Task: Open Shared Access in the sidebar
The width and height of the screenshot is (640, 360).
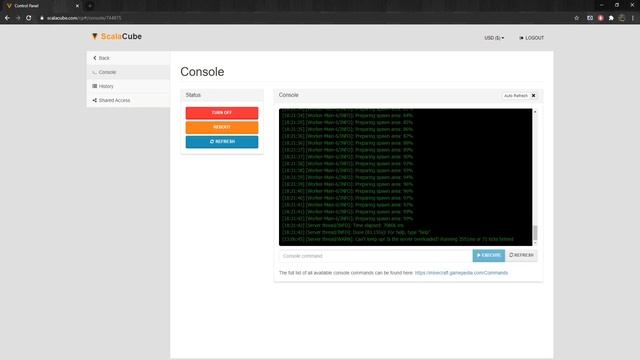Action: [128, 100]
